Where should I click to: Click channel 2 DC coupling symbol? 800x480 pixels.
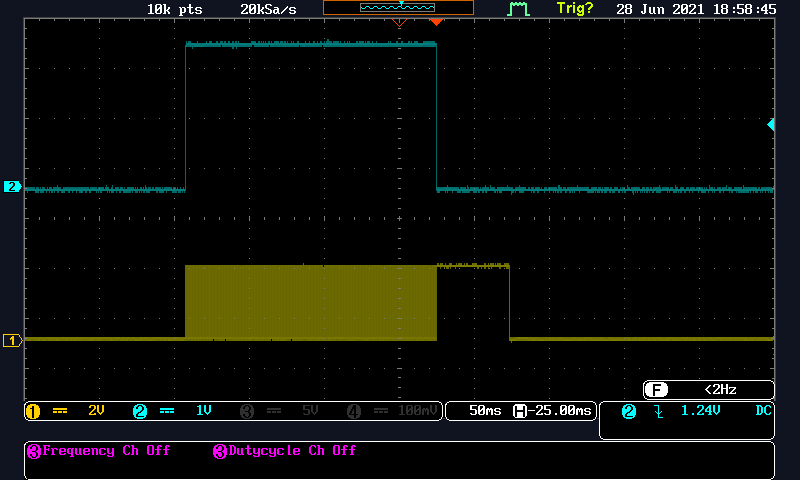click(x=167, y=411)
